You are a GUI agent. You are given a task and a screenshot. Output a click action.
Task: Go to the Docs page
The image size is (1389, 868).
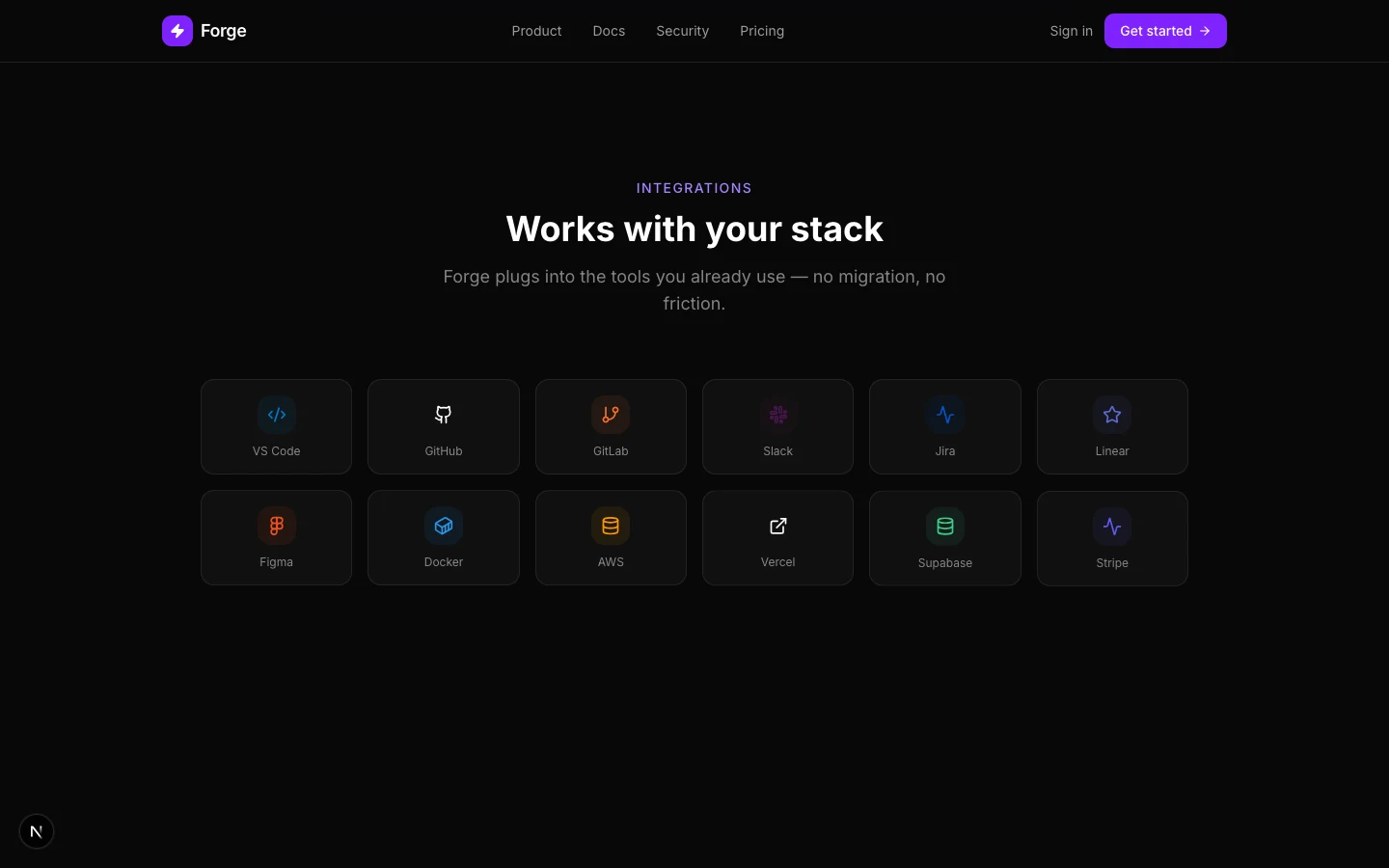(x=609, y=31)
